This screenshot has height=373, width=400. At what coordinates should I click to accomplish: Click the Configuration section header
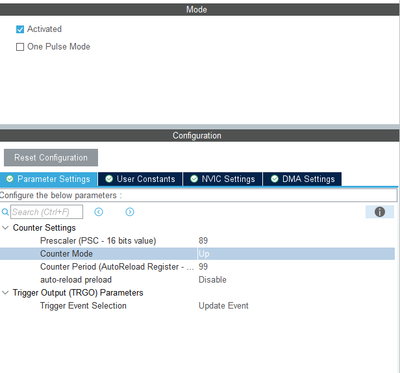pos(199,136)
